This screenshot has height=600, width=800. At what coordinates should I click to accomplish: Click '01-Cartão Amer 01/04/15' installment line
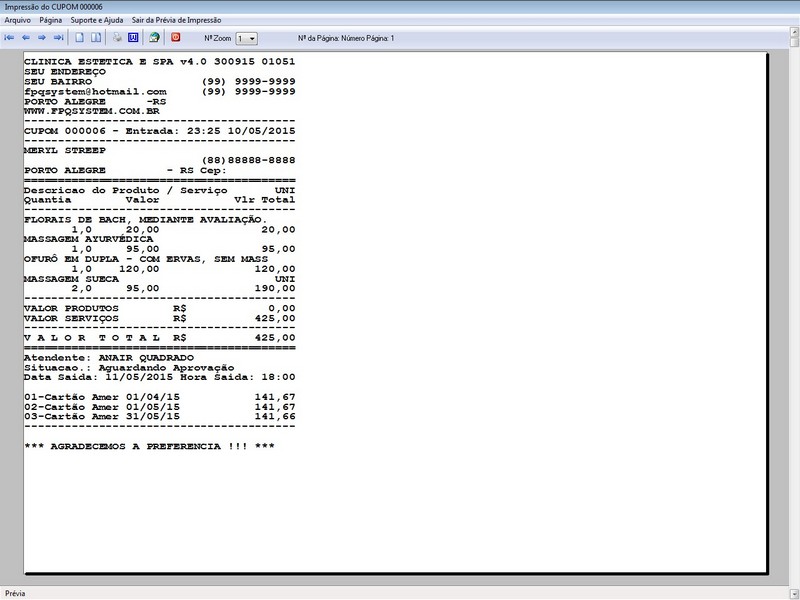[160, 397]
